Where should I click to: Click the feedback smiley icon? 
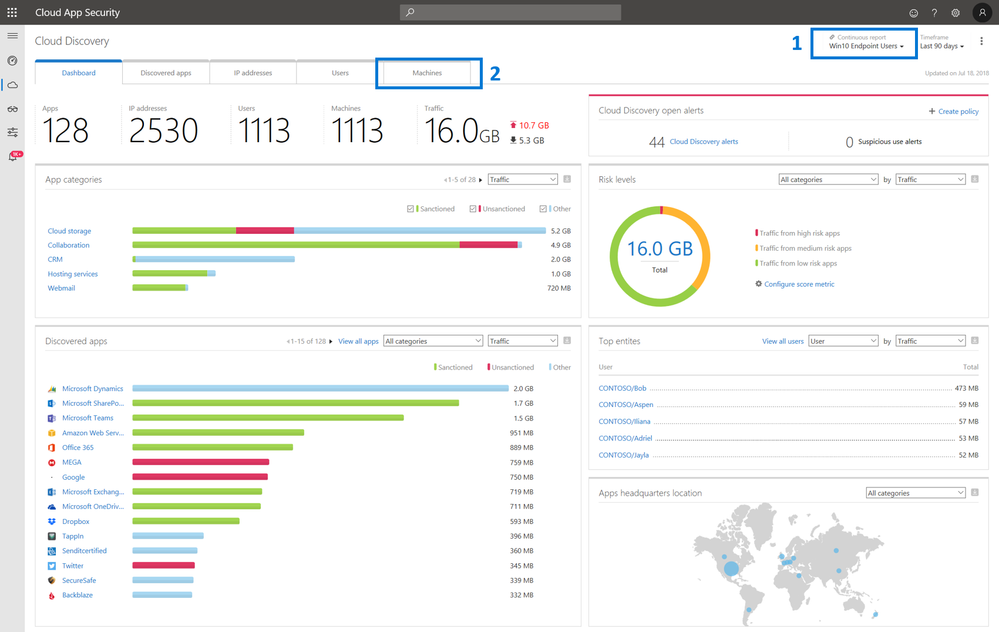[x=914, y=13]
